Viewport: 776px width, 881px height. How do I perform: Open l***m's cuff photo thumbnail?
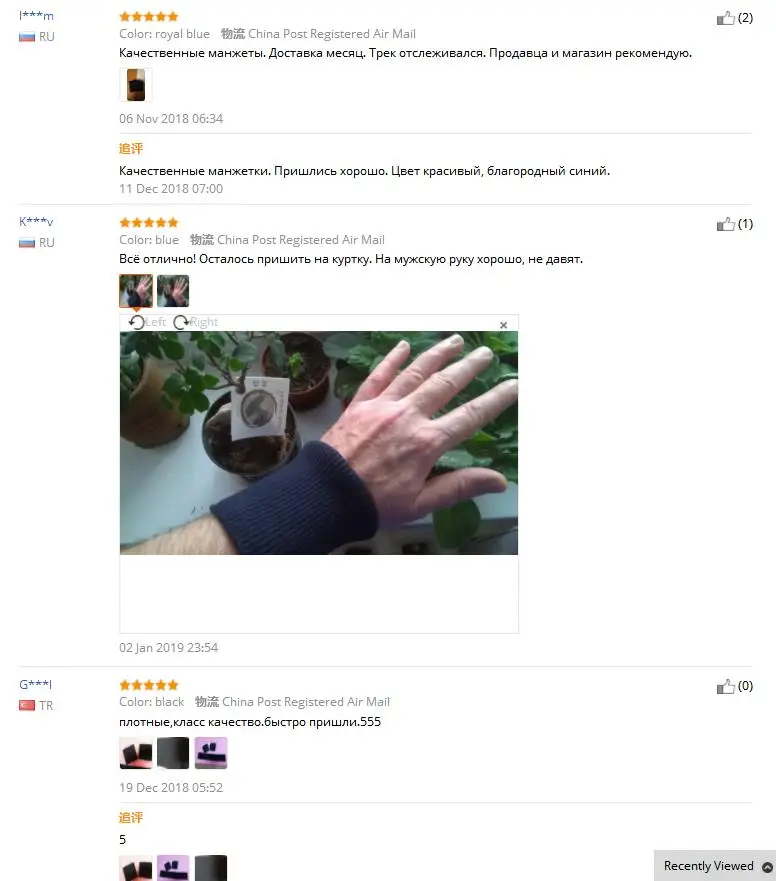136,85
